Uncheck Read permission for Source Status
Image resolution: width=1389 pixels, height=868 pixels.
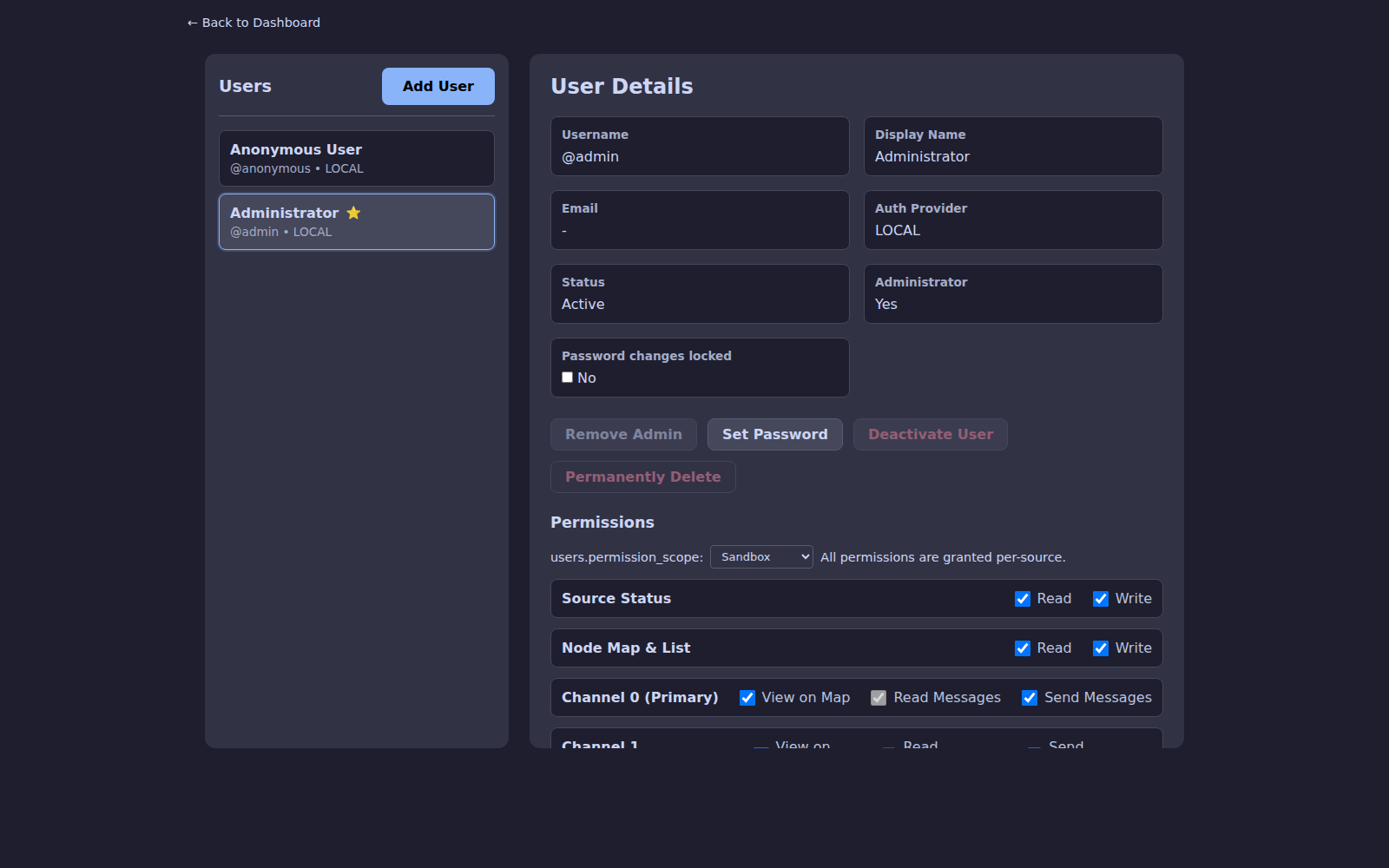click(1022, 599)
